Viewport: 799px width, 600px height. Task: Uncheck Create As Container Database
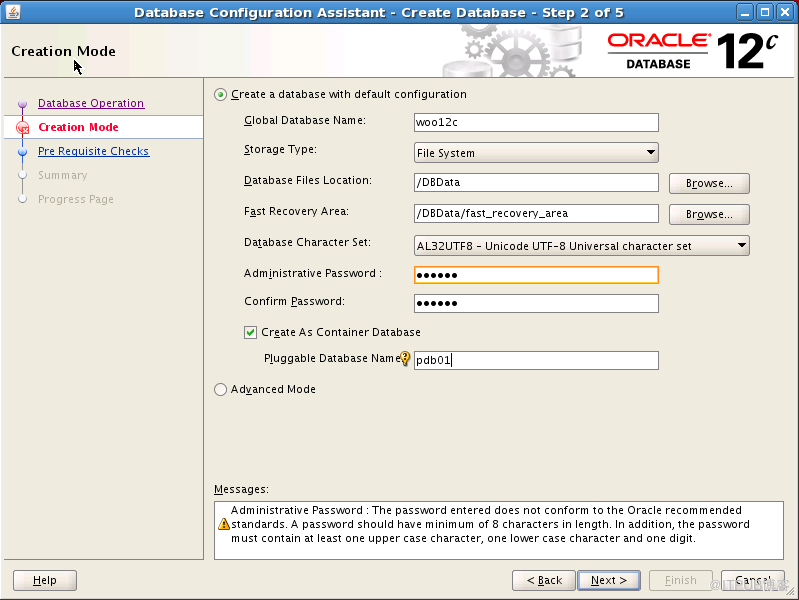pos(250,332)
